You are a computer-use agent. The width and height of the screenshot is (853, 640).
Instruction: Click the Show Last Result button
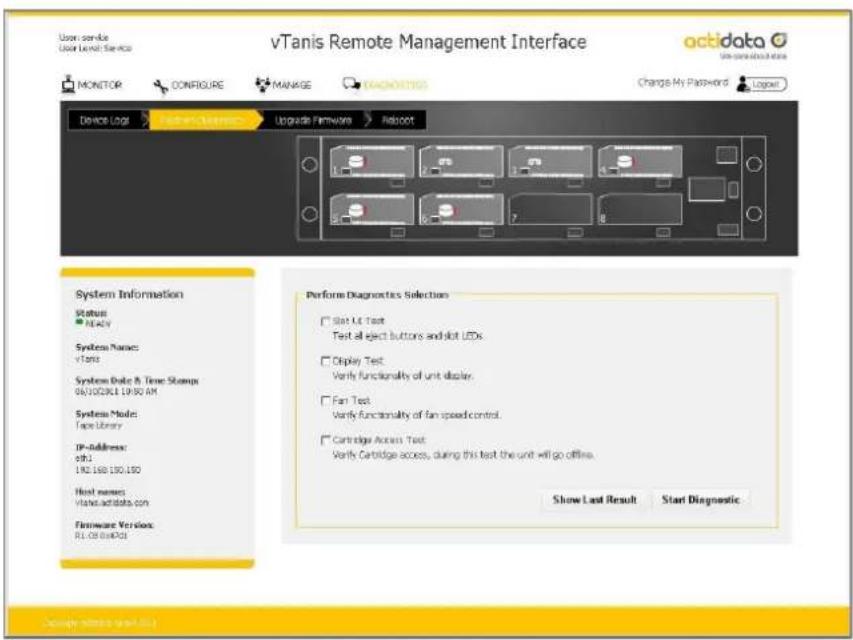point(595,500)
